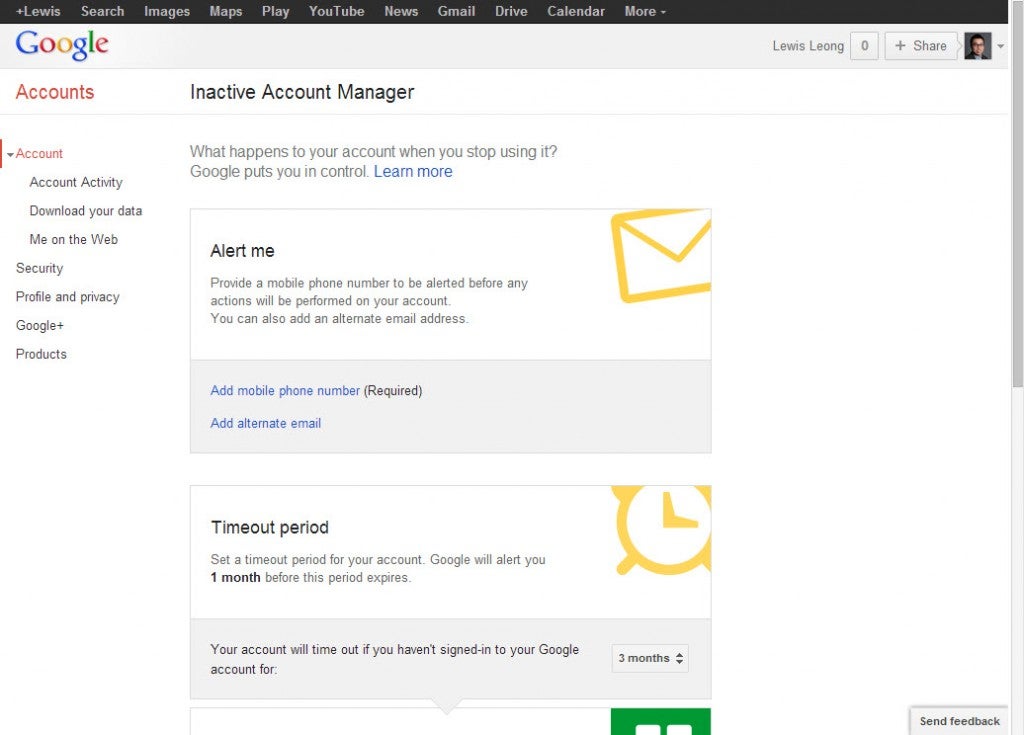Open Play from the top bar

[x=276, y=11]
